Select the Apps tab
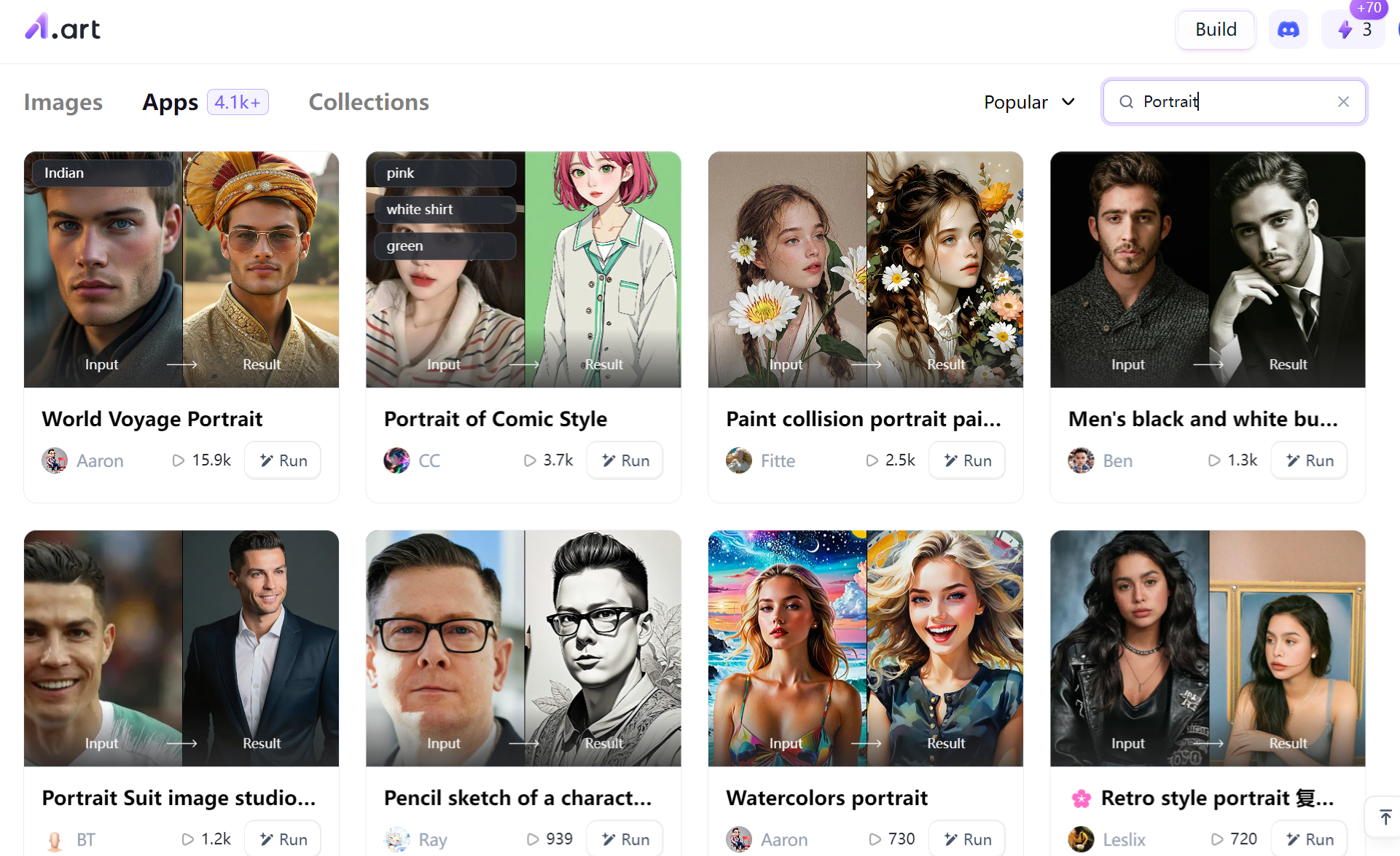1400x856 pixels. point(170,102)
